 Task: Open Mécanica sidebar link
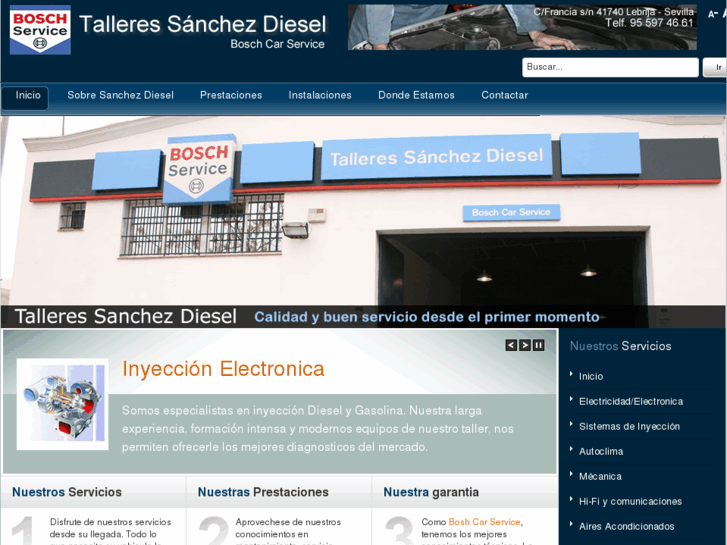tap(600, 477)
